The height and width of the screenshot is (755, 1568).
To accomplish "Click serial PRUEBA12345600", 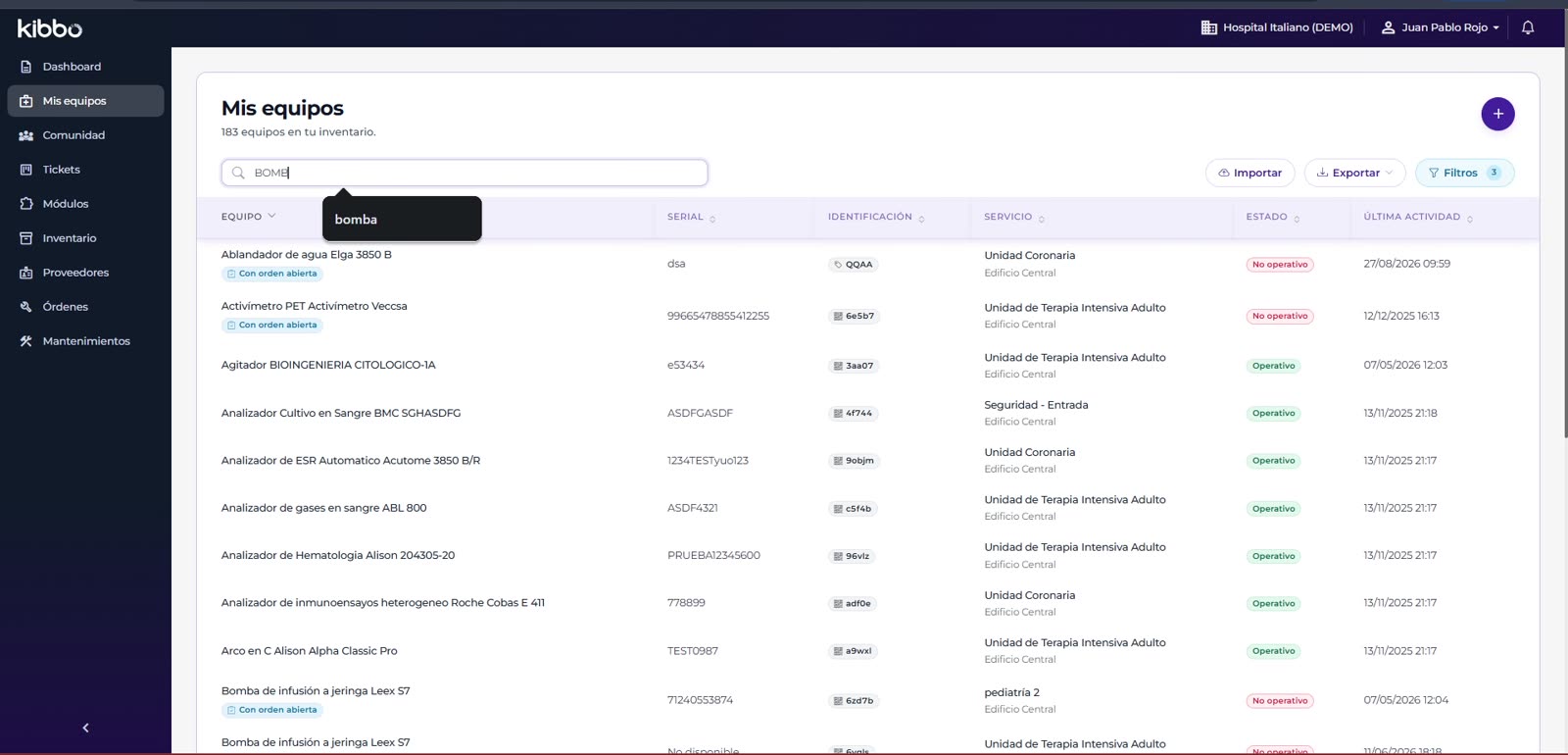I will pyautogui.click(x=713, y=556).
